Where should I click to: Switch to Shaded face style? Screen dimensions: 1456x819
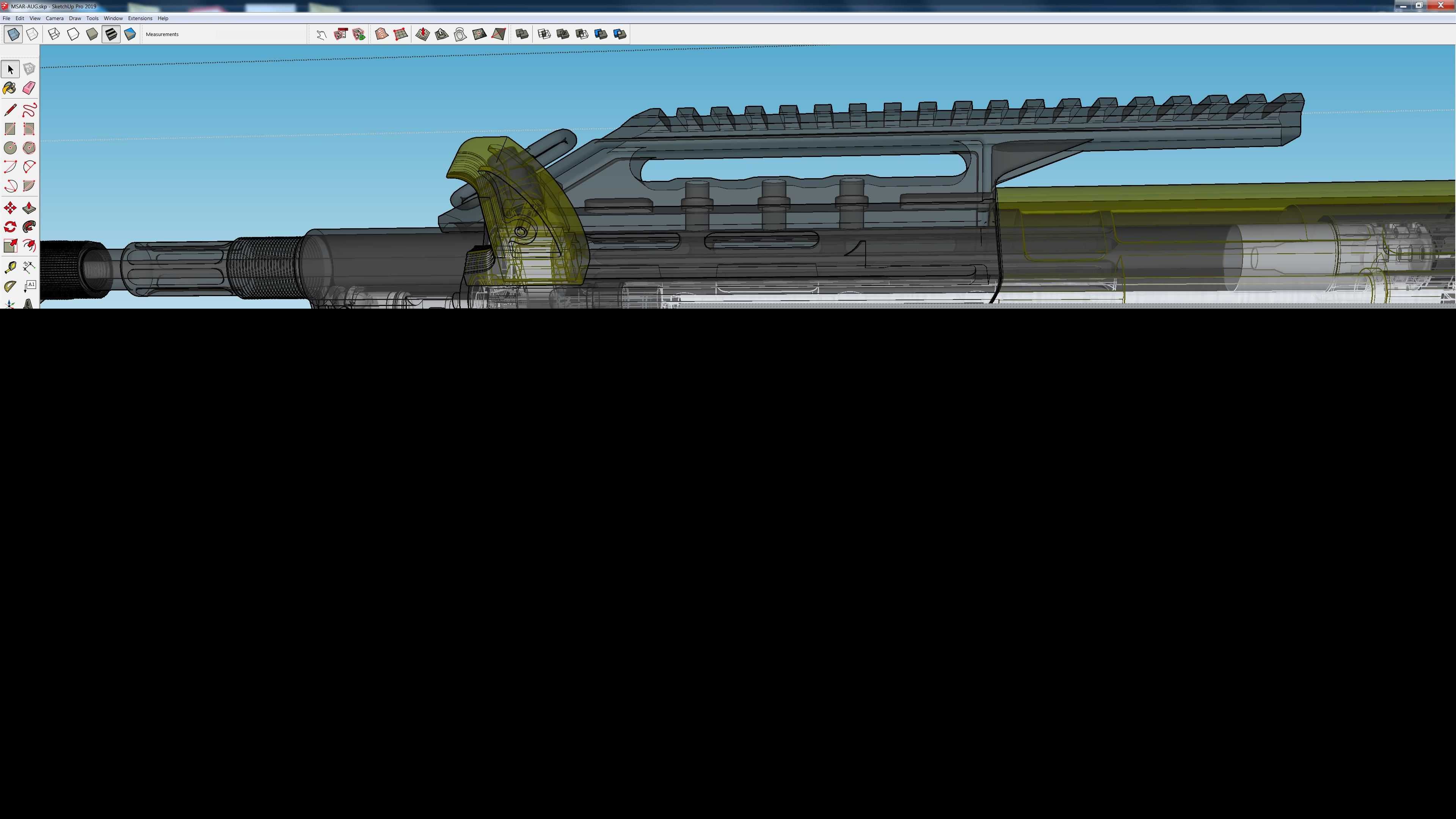tap(92, 35)
